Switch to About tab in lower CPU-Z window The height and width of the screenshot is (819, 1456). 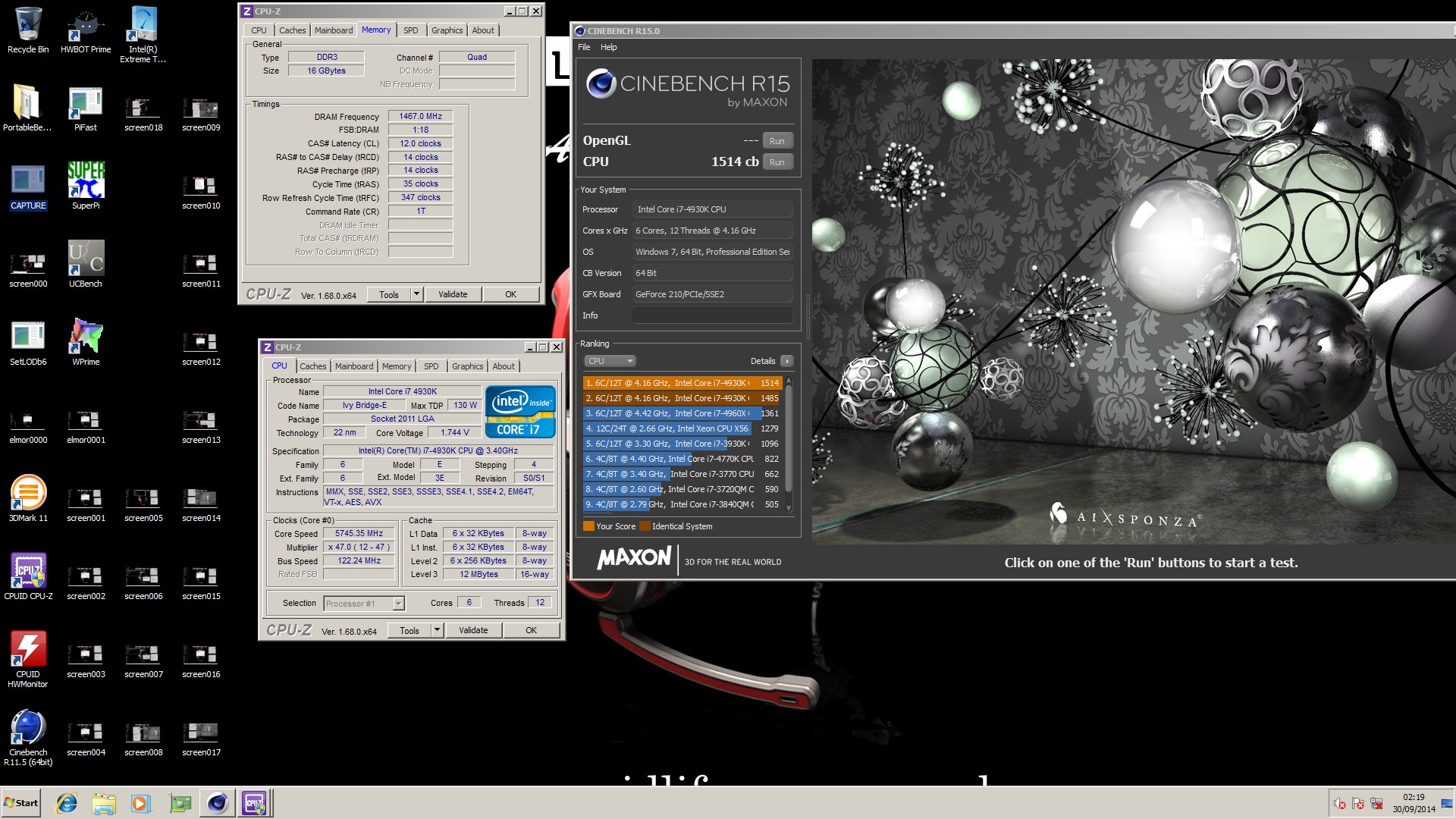[x=504, y=366]
